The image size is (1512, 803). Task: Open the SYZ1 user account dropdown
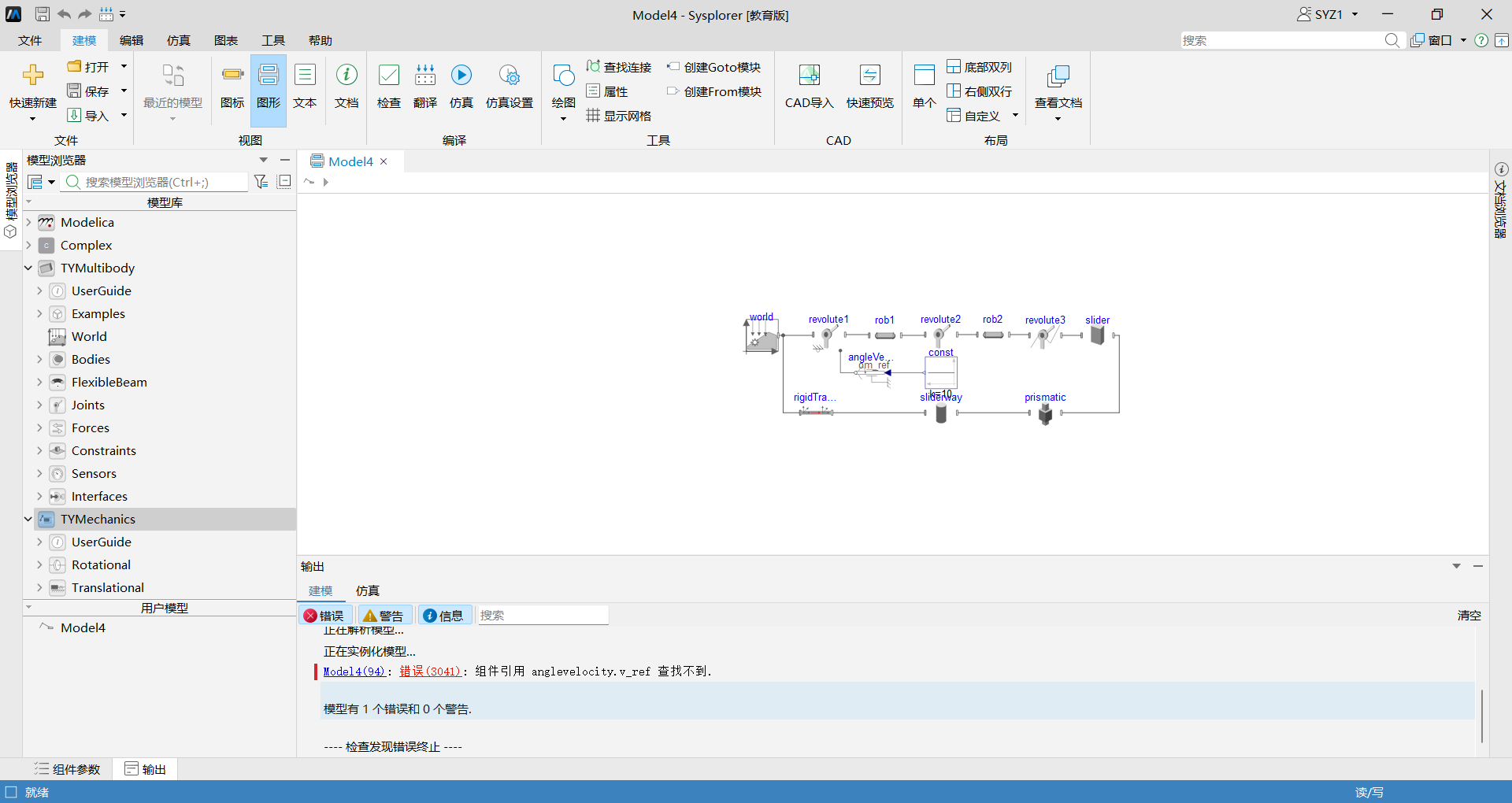(1355, 14)
